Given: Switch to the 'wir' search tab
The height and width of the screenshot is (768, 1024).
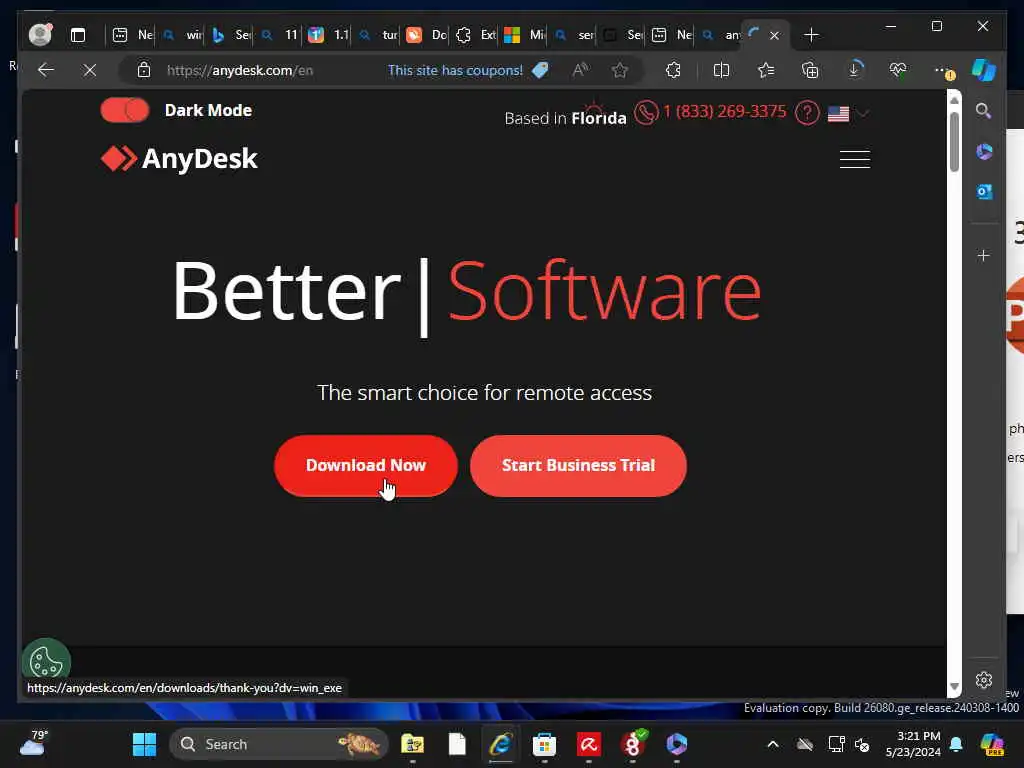Looking at the screenshot, I should point(182,35).
